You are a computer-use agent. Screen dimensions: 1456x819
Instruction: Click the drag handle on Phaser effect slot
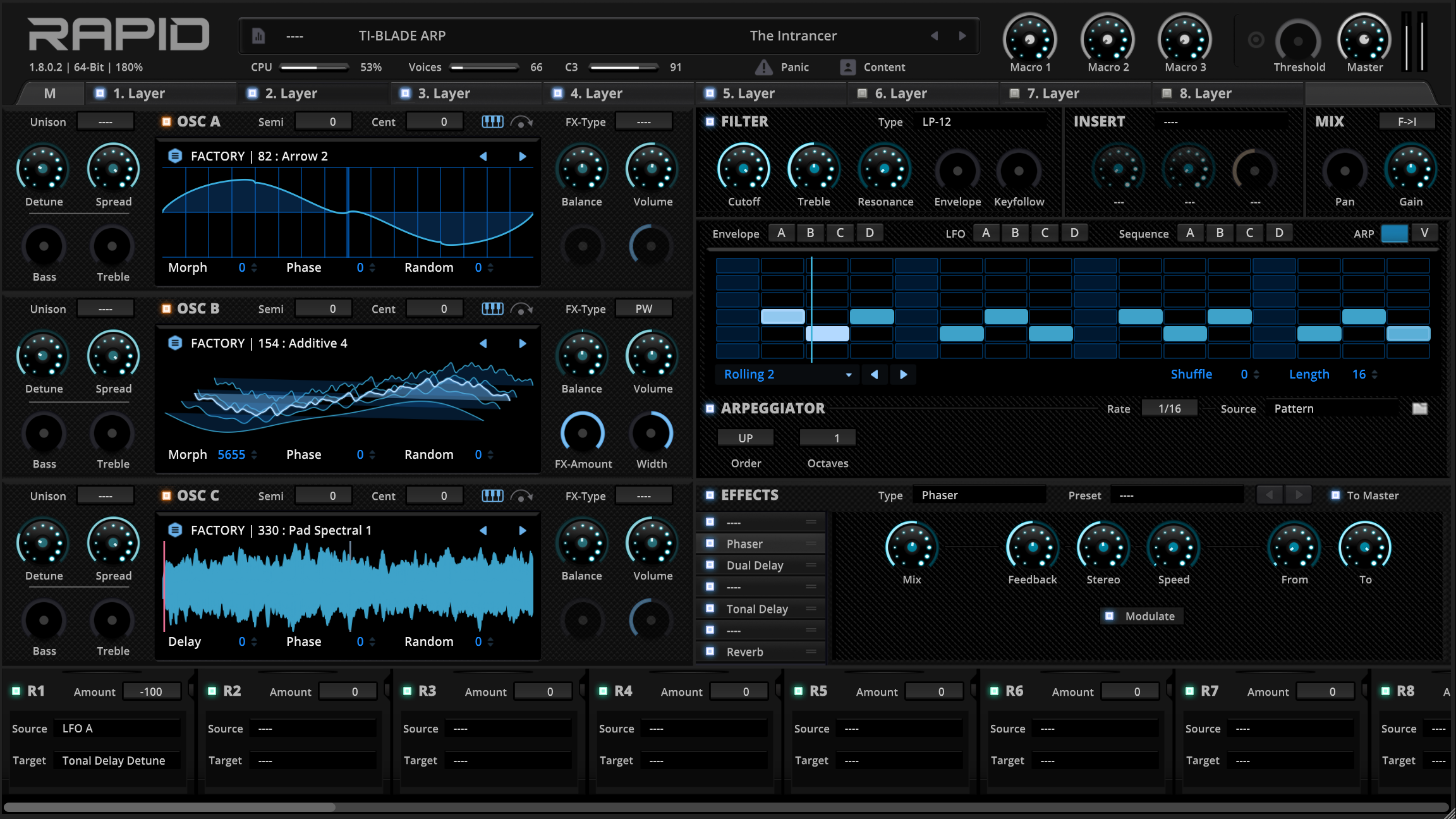[x=811, y=543]
